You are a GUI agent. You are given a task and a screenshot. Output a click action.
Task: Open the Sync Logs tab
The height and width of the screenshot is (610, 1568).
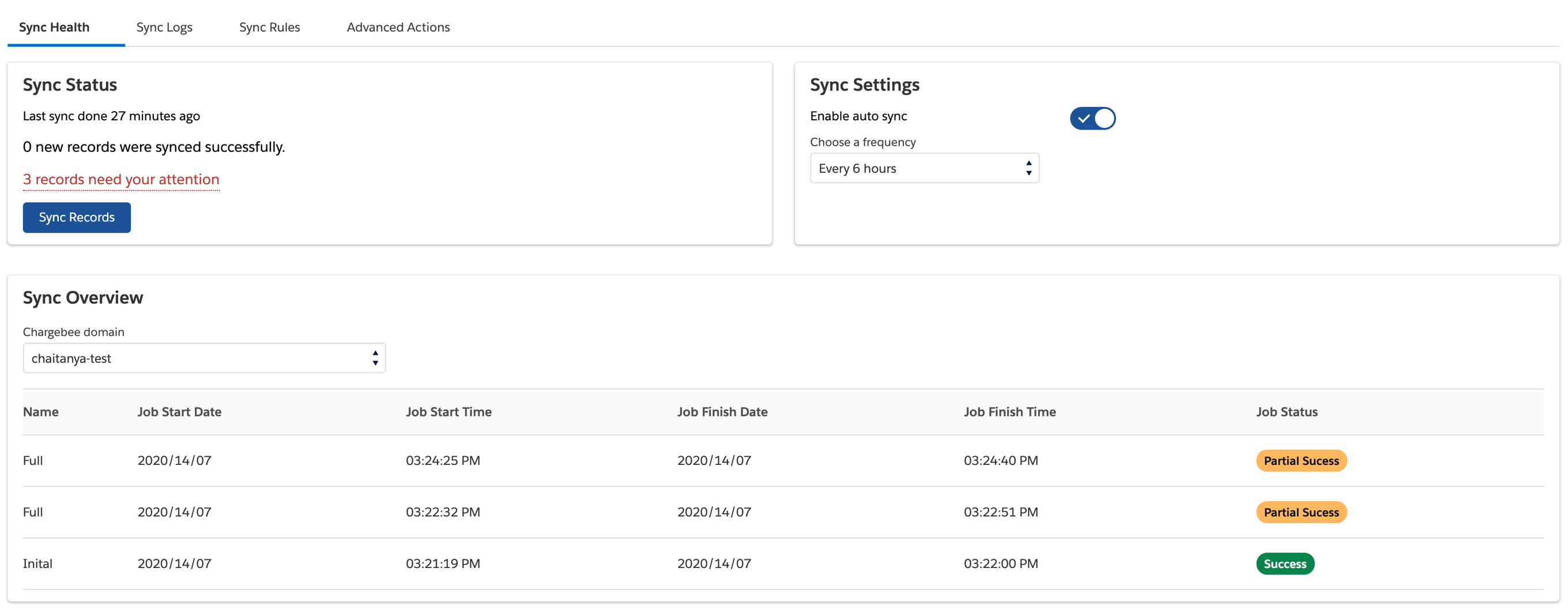click(164, 28)
